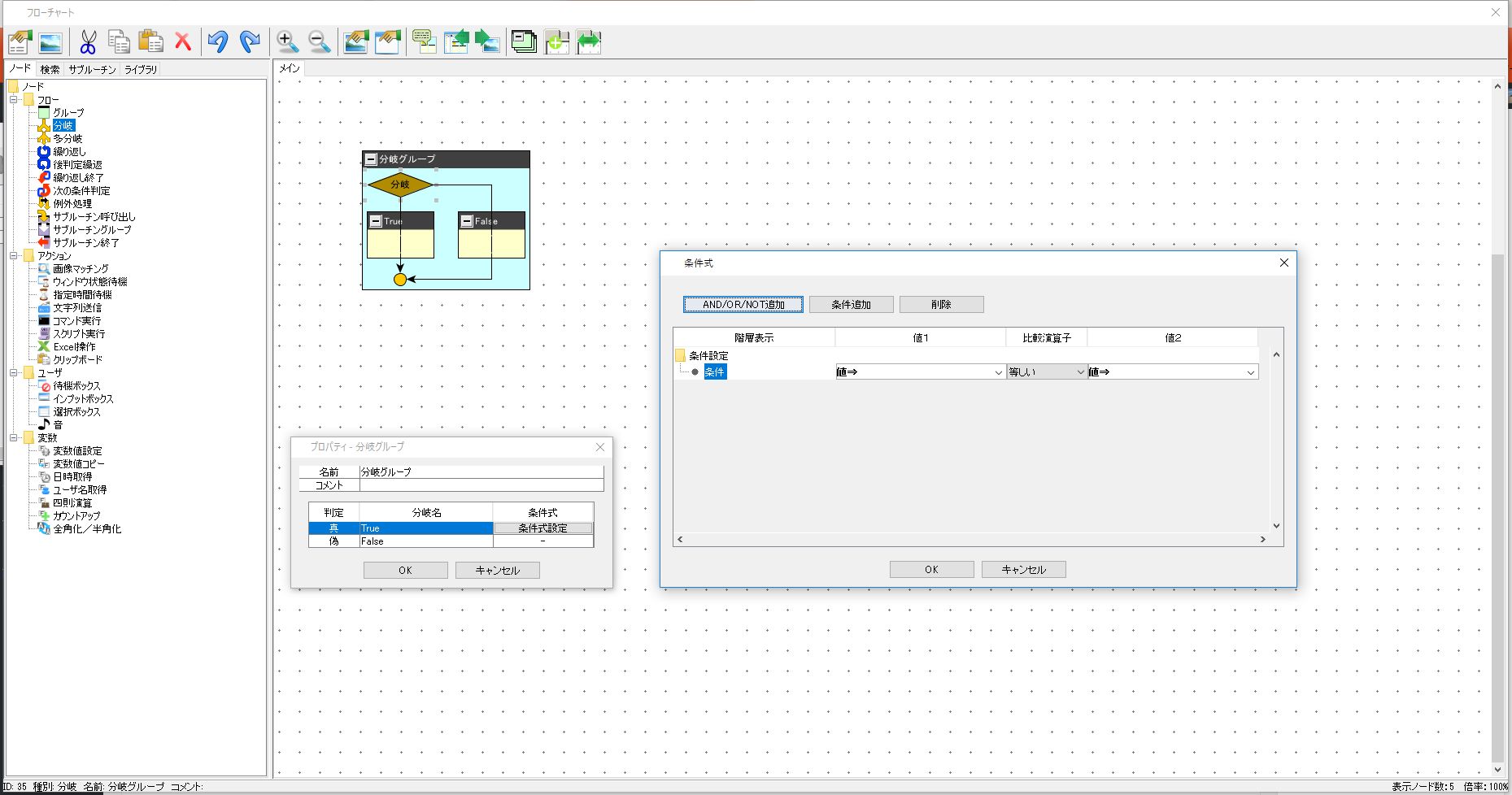Select the 日時取得 node

coord(72,477)
